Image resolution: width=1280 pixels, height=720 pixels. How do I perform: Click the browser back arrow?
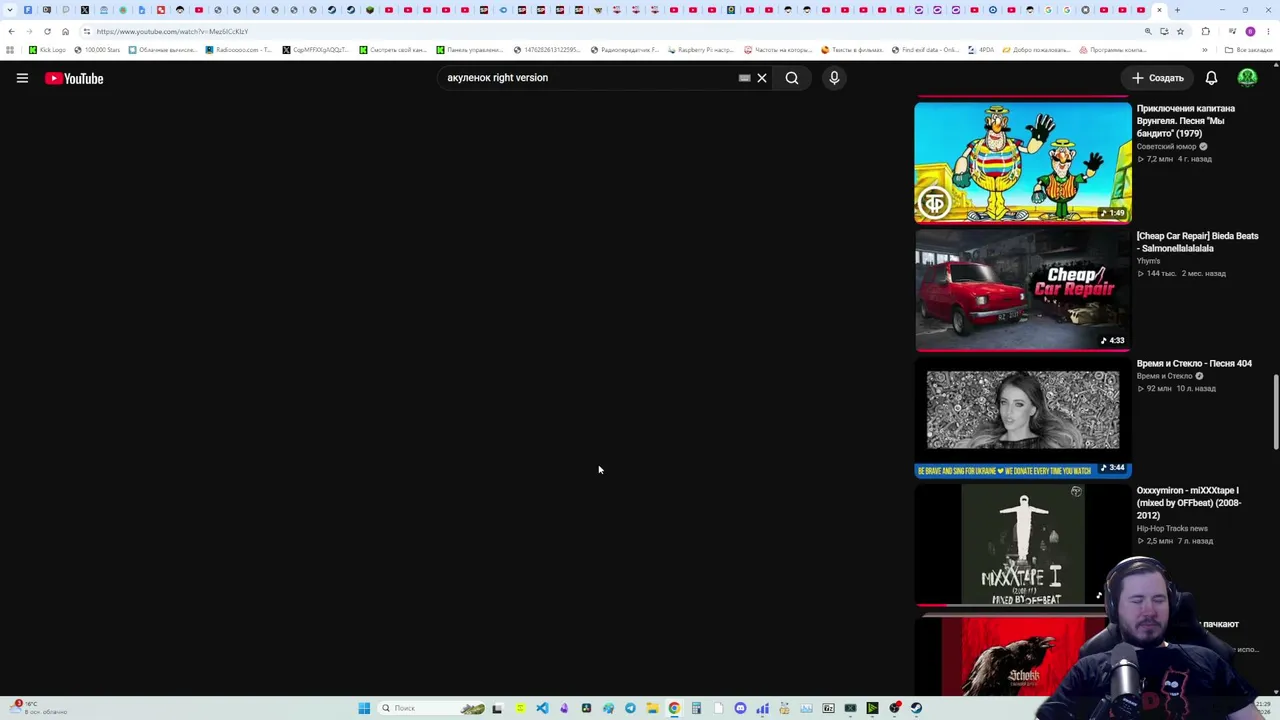[x=11, y=32]
